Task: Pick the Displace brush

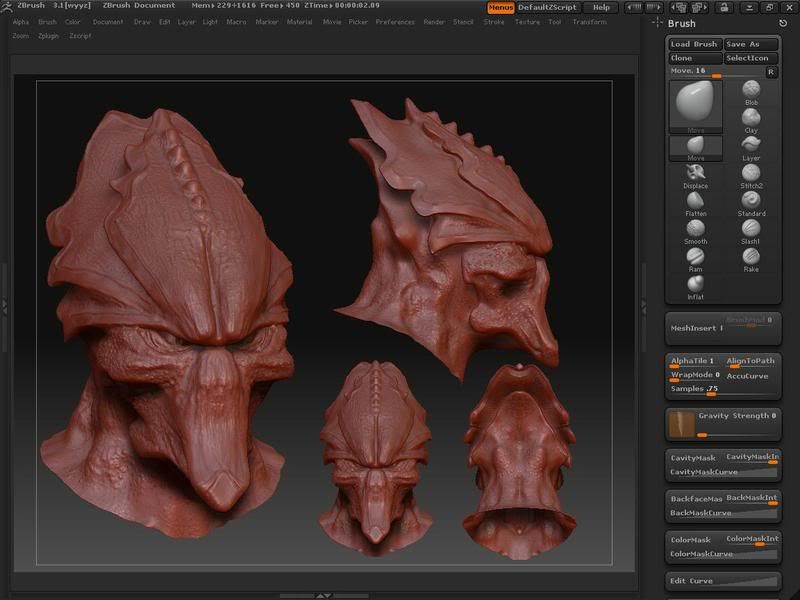Action: point(695,173)
